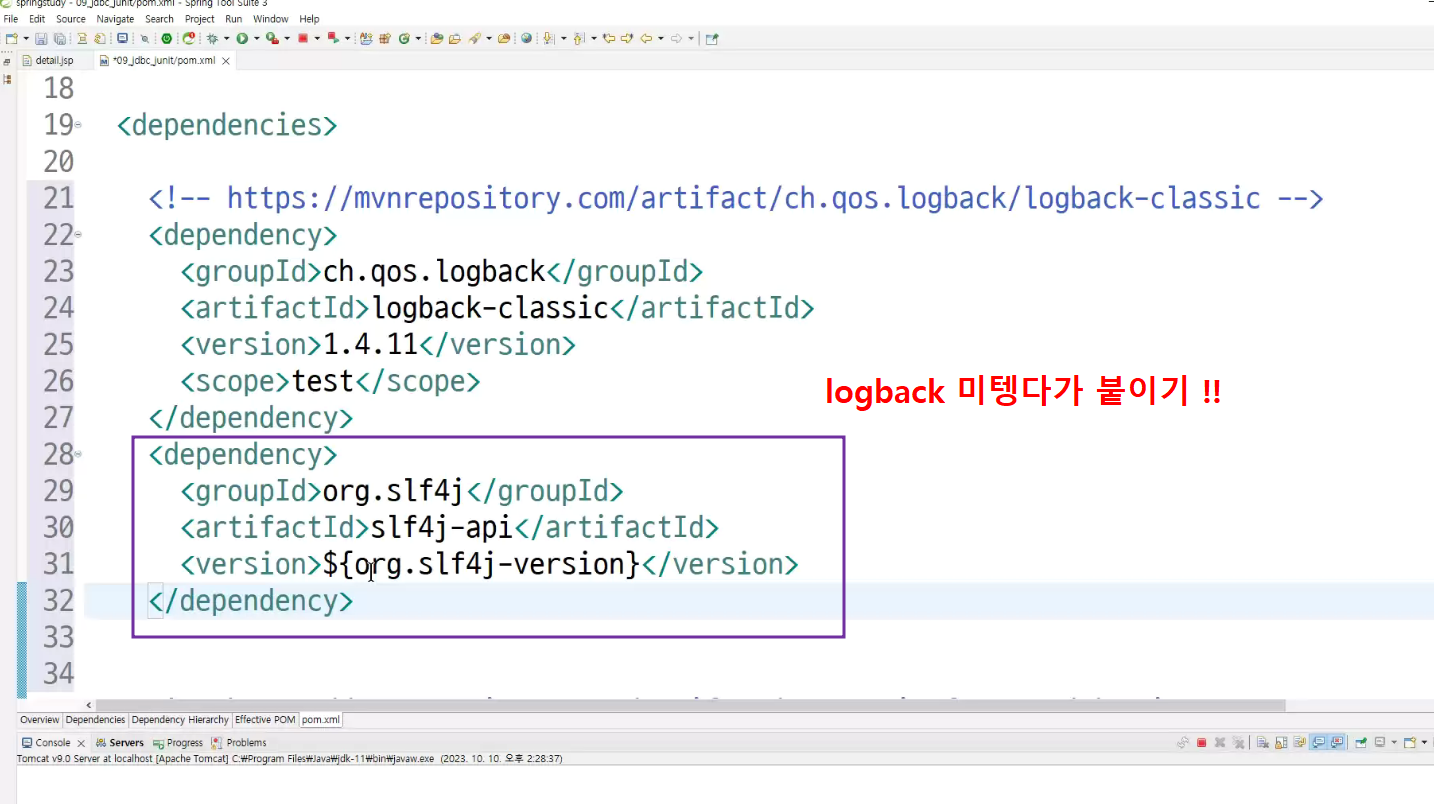Save the current pom.xml file
Screen dimensions: 1434x804
tap(41, 38)
